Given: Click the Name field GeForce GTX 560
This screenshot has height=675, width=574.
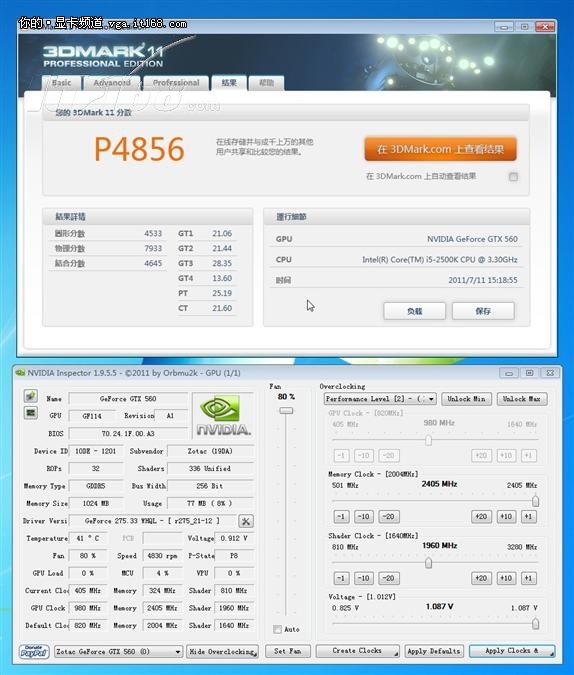Looking at the screenshot, I should coord(128,399).
